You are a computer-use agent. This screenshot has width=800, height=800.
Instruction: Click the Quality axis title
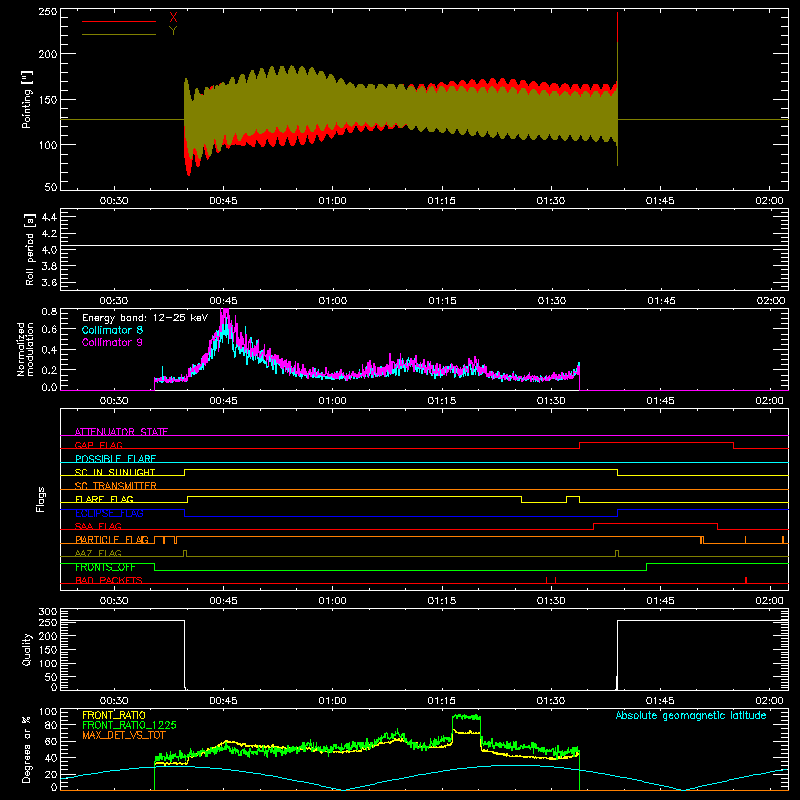point(27,649)
